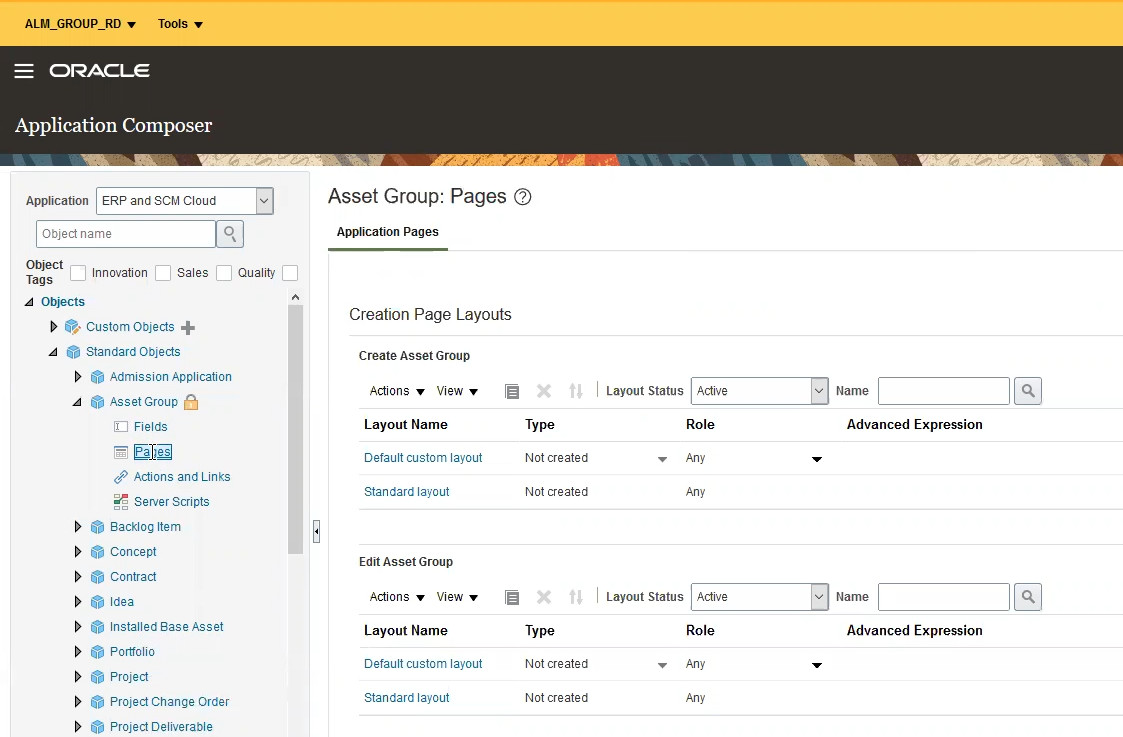The width and height of the screenshot is (1123, 737).
Task: Click the Asset Group lock icon
Action: coord(191,402)
